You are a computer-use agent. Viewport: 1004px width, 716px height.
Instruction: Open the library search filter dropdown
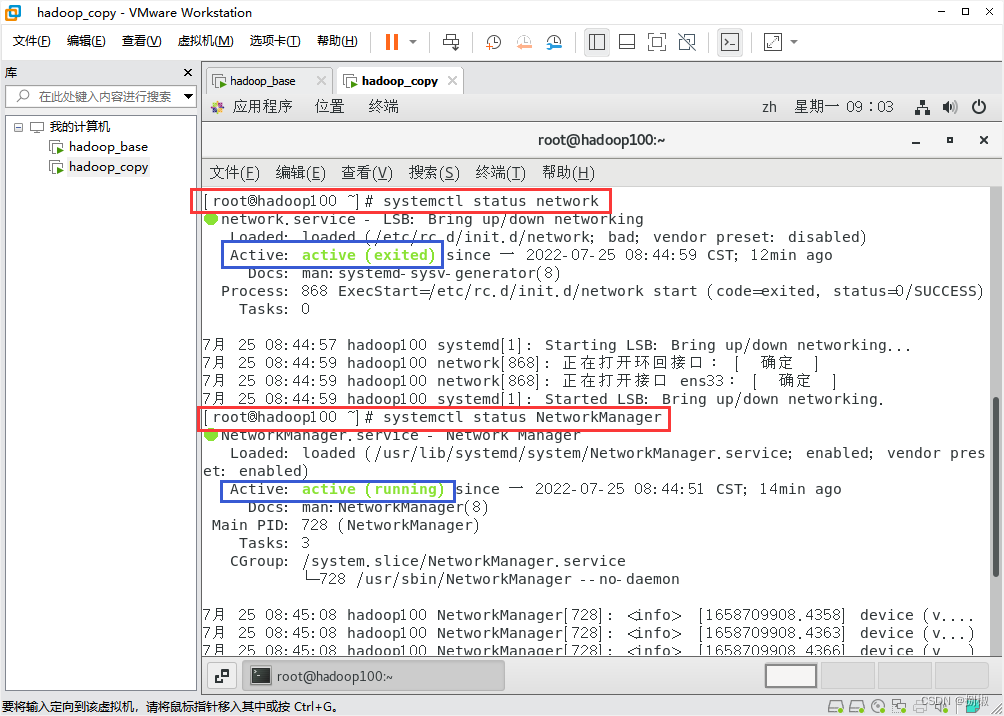click(x=188, y=97)
